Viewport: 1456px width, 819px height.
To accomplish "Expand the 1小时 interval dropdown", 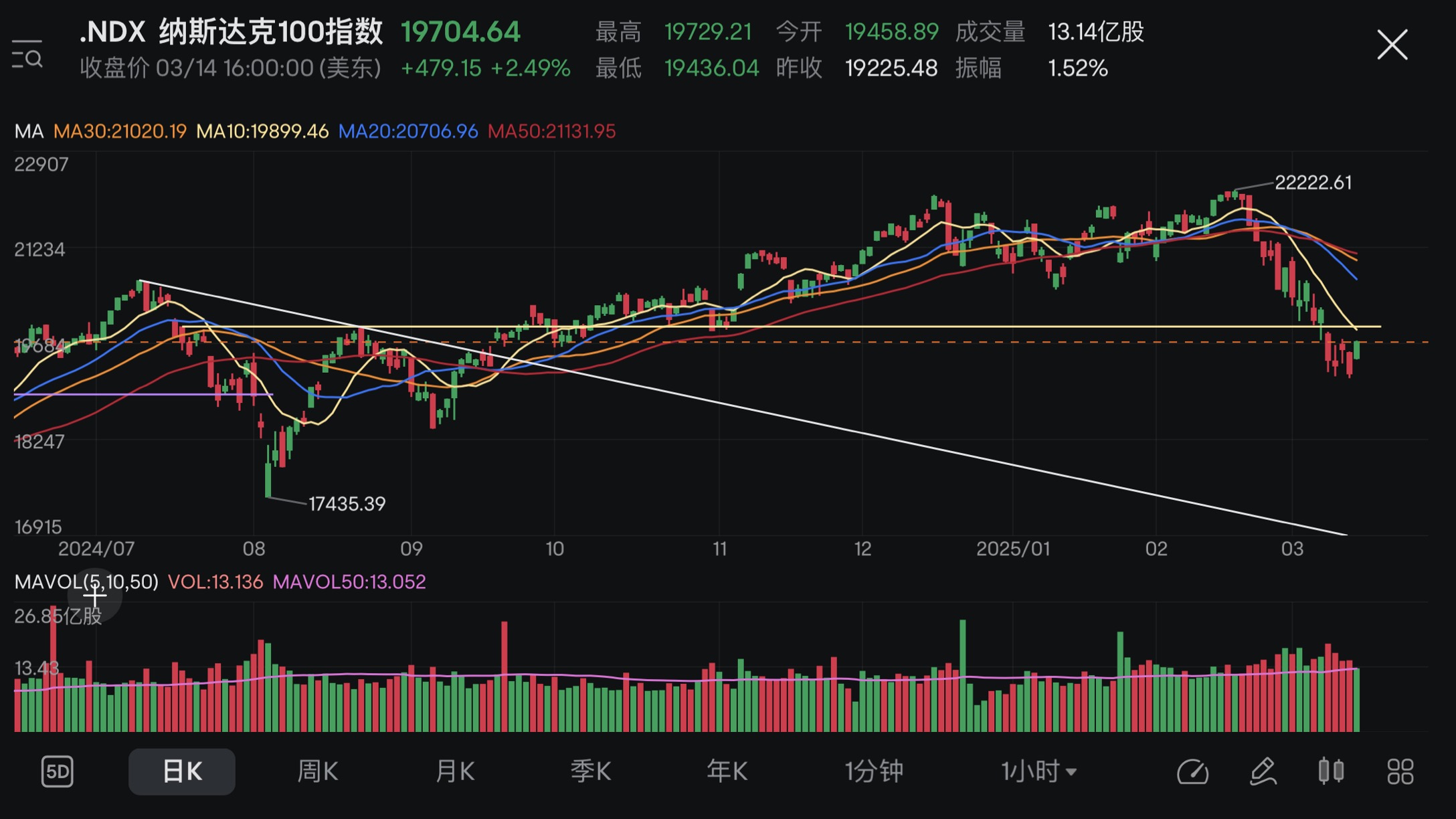I will point(1038,771).
